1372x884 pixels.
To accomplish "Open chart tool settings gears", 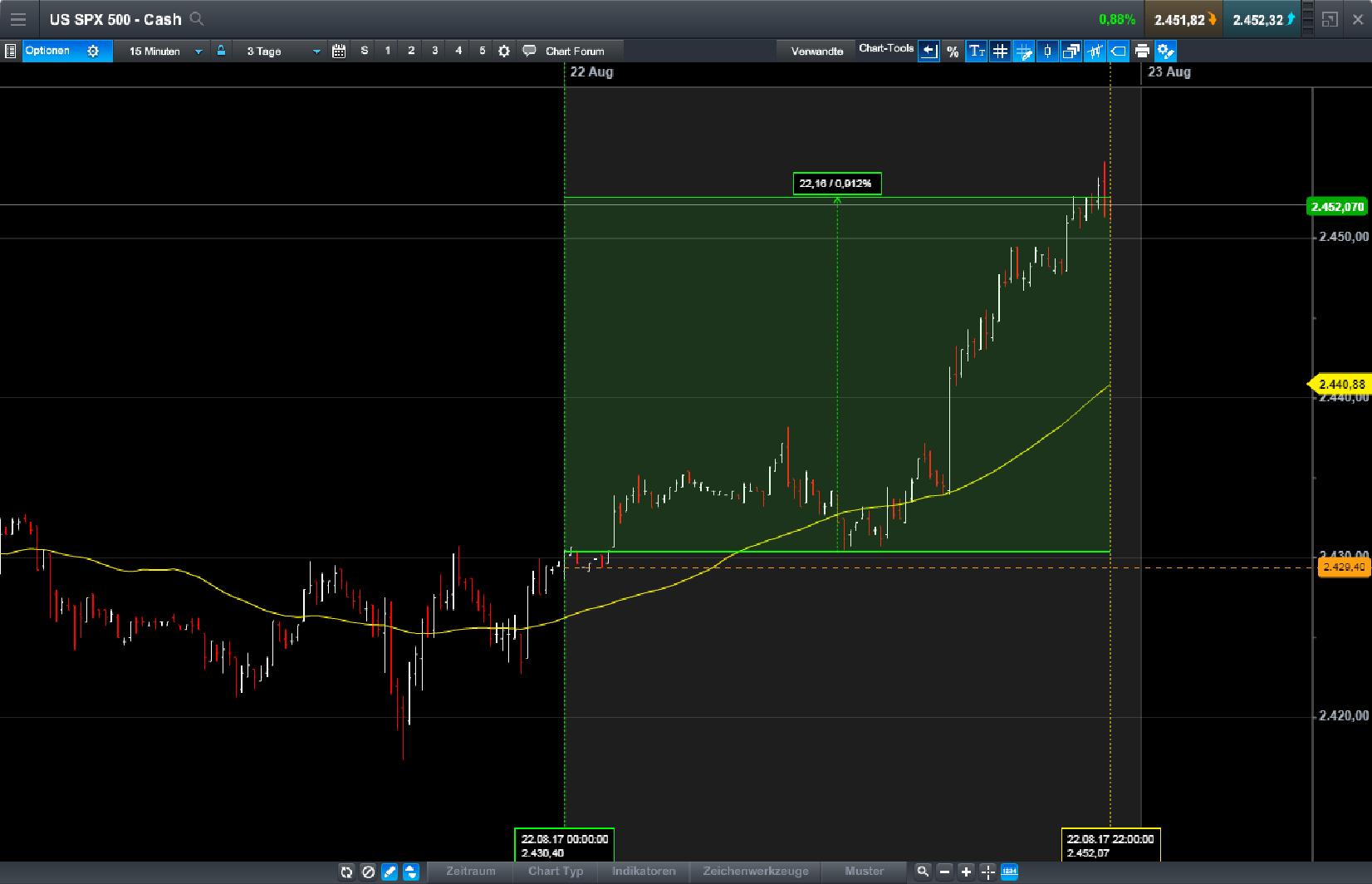I will click(x=1166, y=52).
